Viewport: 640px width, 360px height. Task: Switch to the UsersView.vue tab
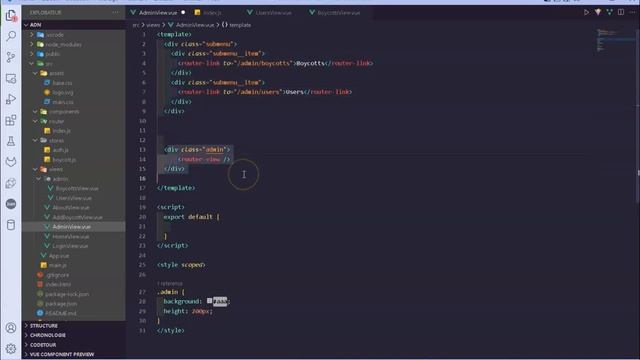[x=273, y=13]
